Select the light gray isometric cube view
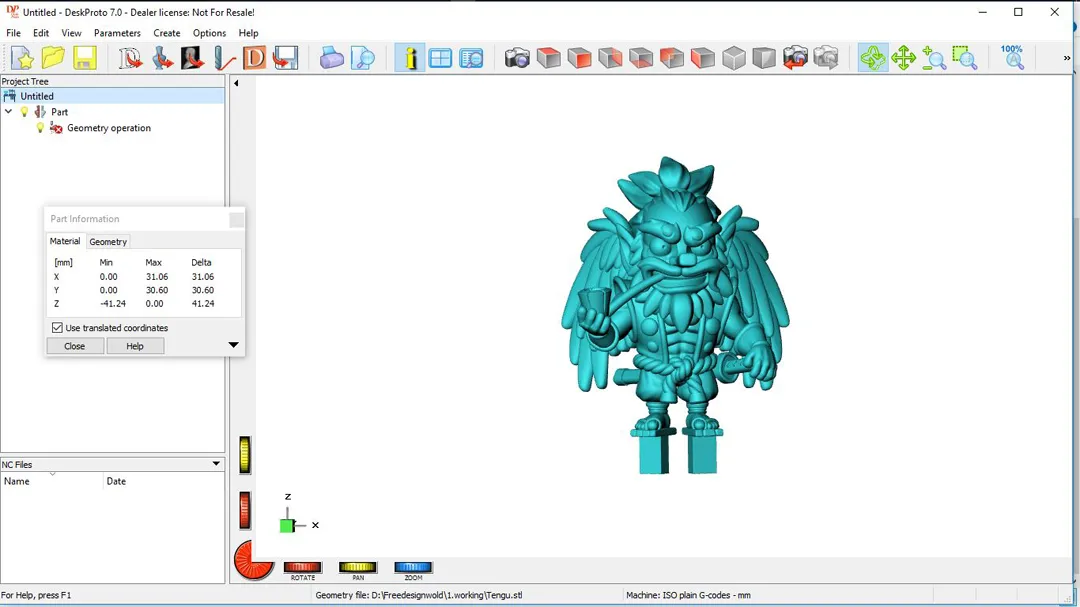 [734, 59]
